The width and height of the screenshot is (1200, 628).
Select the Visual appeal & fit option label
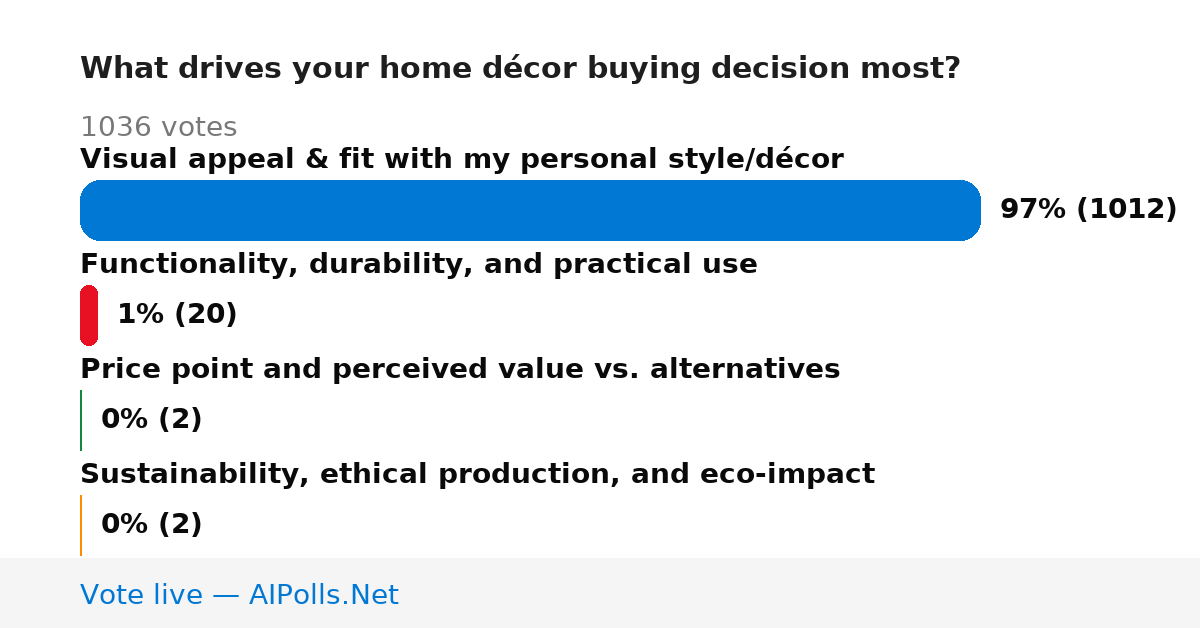click(x=462, y=159)
